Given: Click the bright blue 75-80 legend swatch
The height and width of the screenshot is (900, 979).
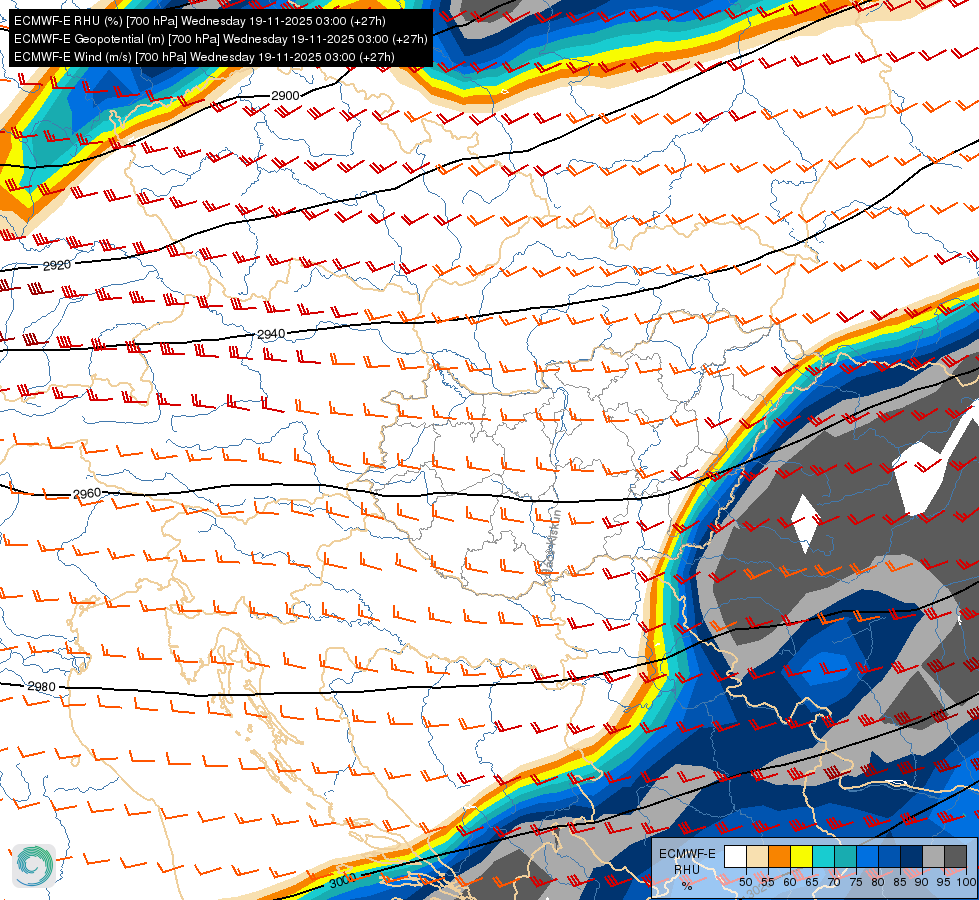Looking at the screenshot, I should (x=868, y=856).
